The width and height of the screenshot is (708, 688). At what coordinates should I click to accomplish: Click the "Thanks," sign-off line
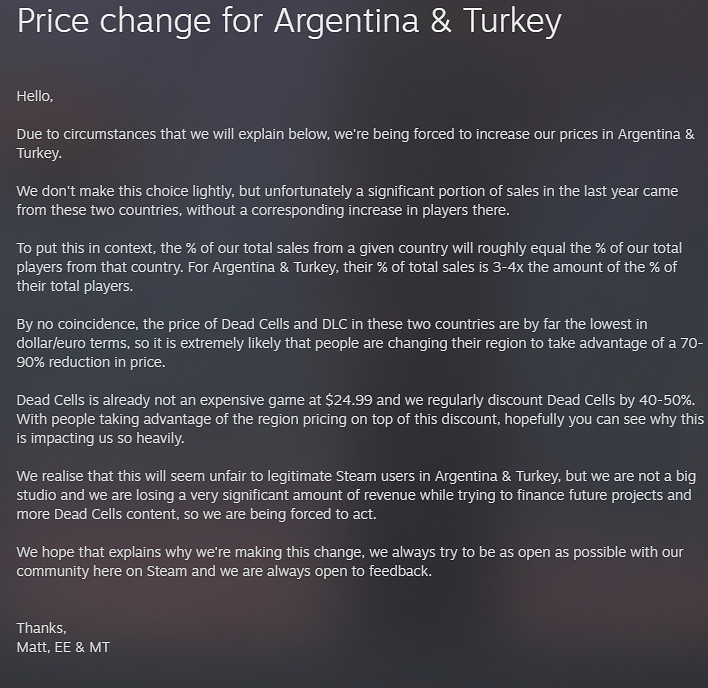(x=42, y=628)
